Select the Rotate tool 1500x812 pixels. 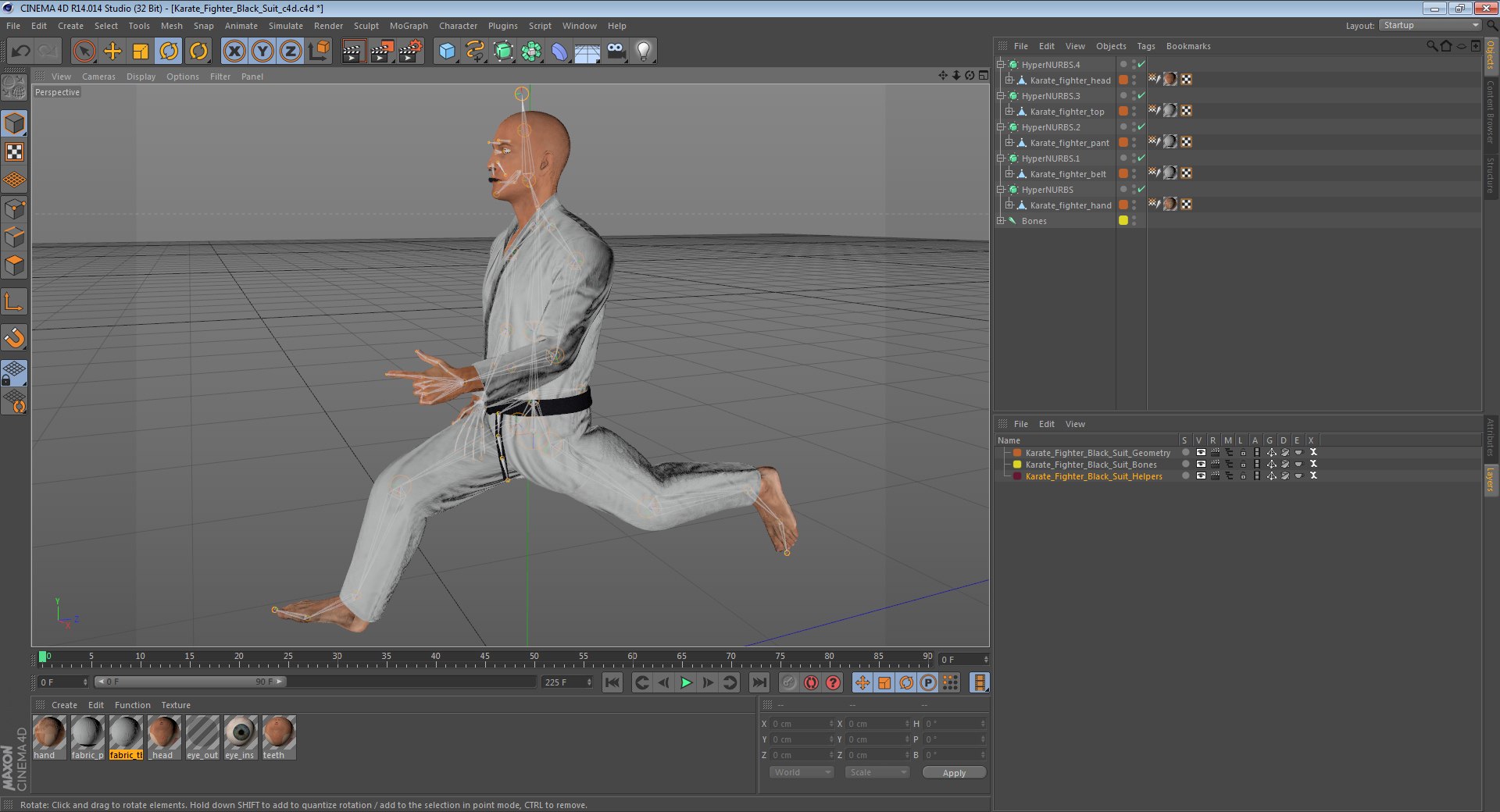pyautogui.click(x=169, y=52)
